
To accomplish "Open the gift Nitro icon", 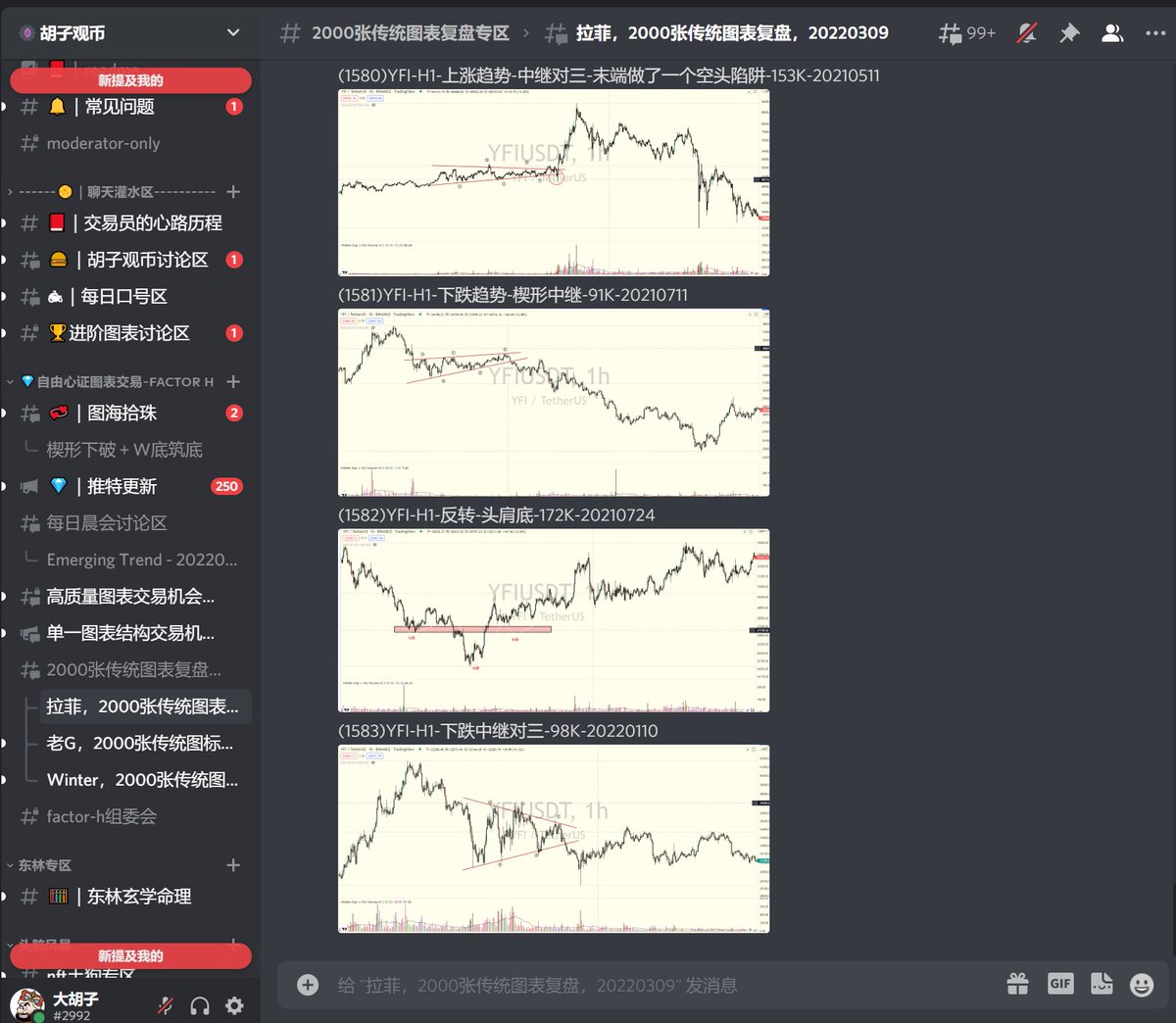I will point(1018,985).
